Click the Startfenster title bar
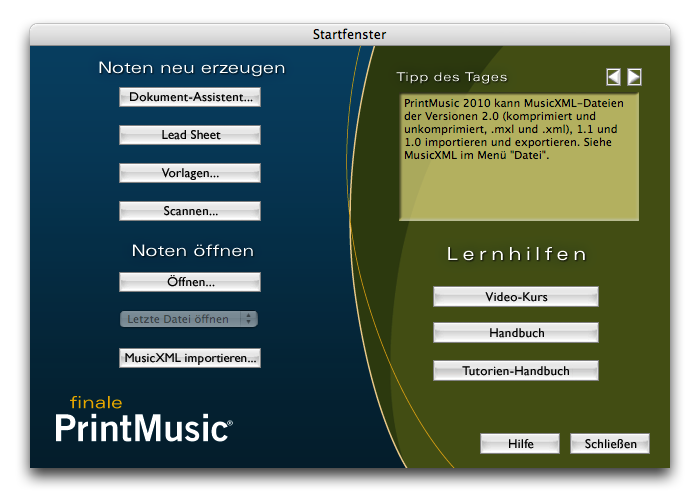 [x=350, y=34]
